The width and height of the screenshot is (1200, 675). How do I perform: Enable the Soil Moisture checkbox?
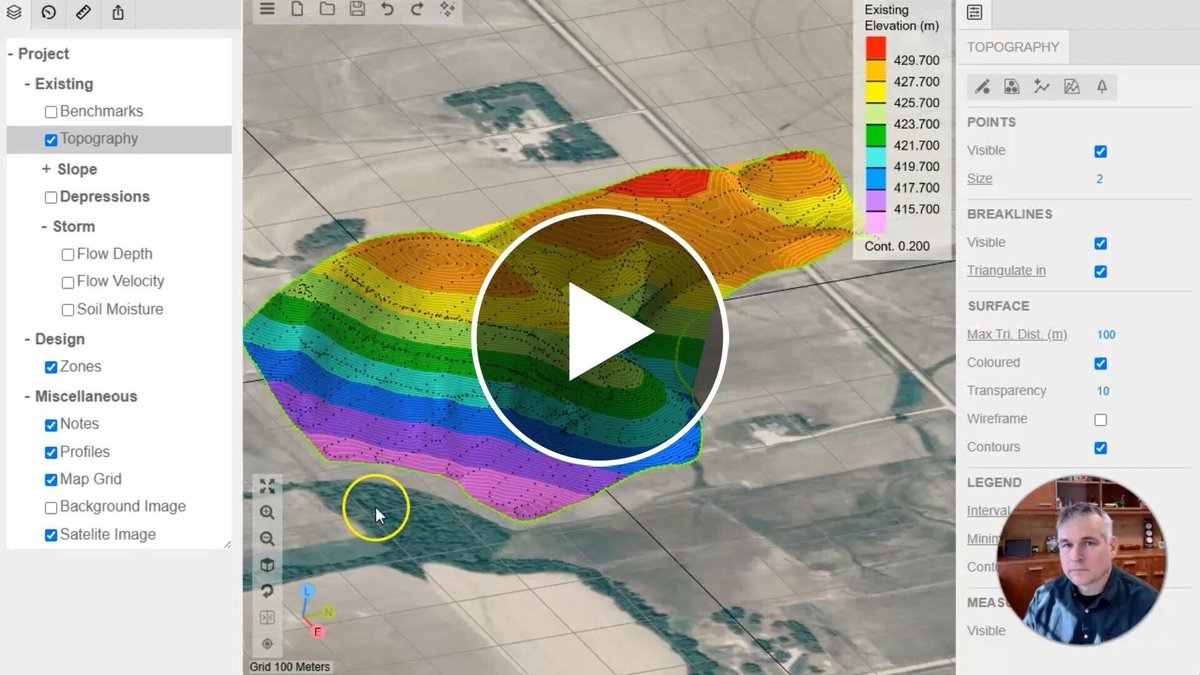click(68, 311)
